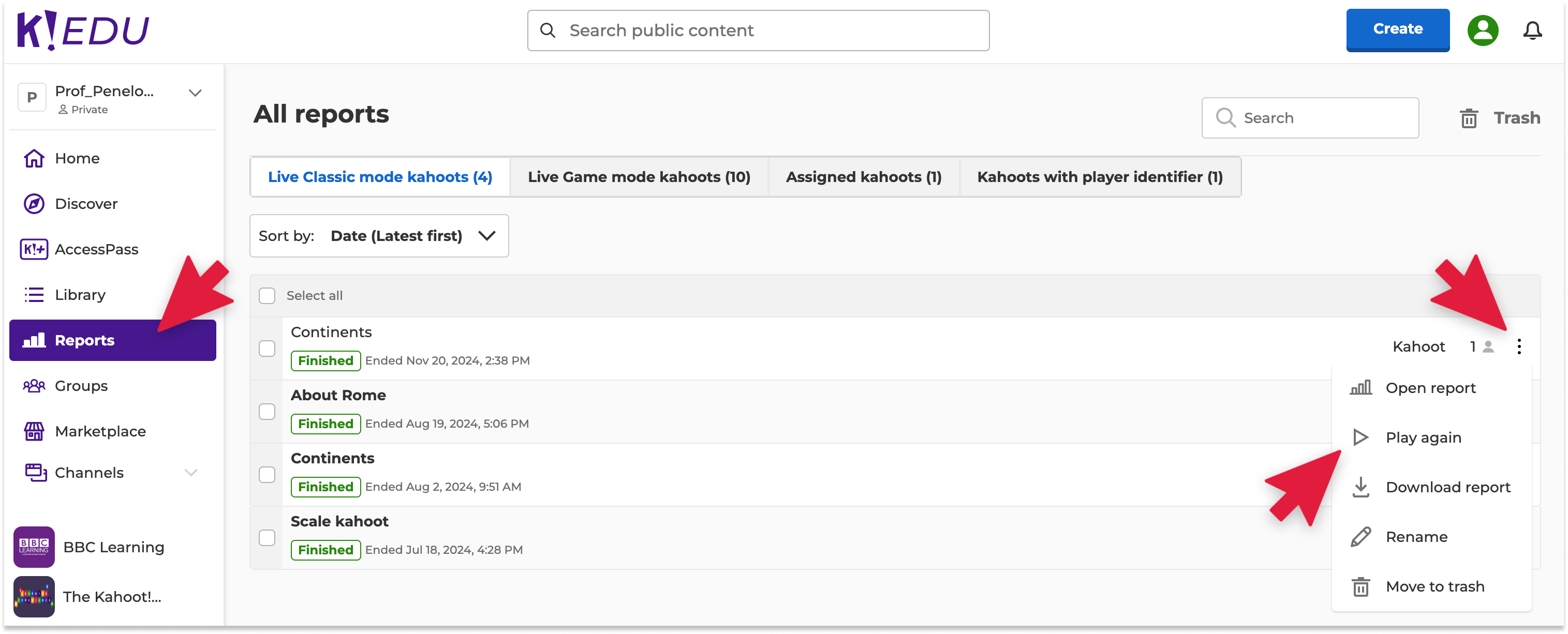Switch to Live Classic mode kahoots tab
This screenshot has width=1568, height=634.
tap(380, 177)
